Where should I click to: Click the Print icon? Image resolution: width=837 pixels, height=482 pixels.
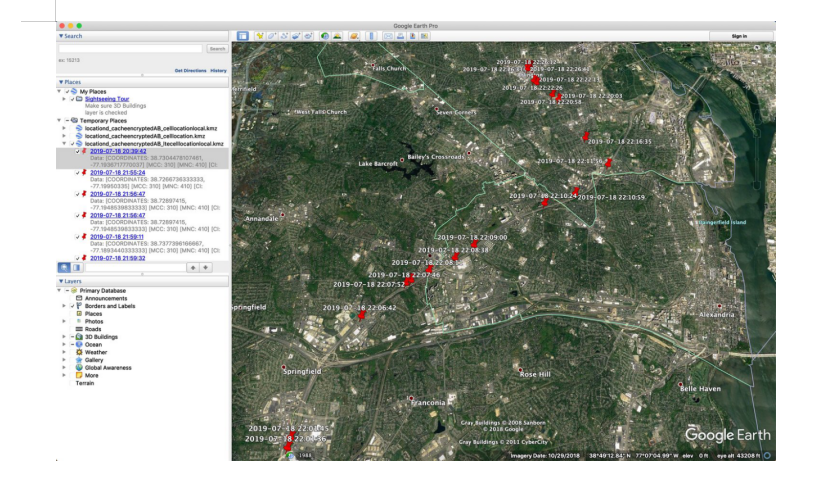[x=400, y=36]
